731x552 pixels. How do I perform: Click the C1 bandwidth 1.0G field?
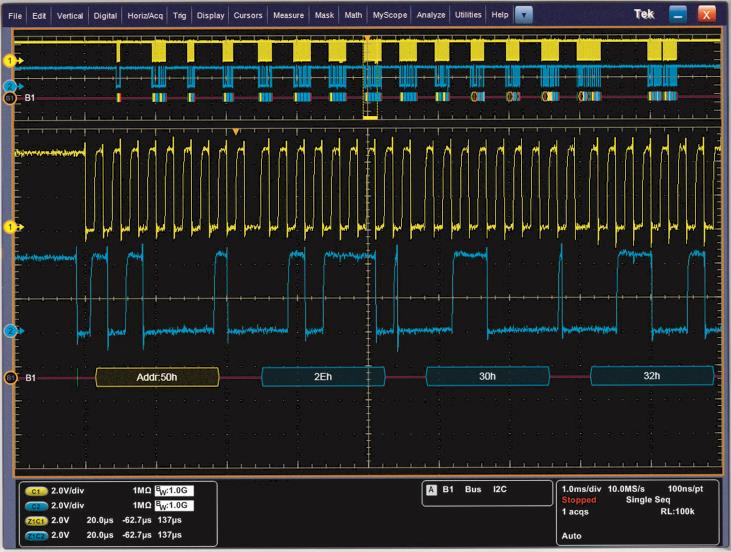click(173, 493)
